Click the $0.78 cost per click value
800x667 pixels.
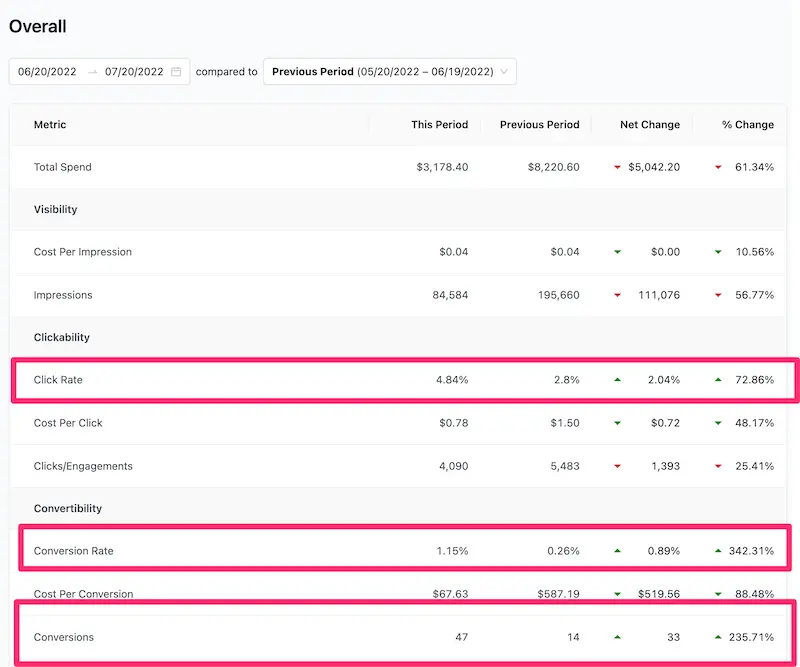tap(454, 423)
